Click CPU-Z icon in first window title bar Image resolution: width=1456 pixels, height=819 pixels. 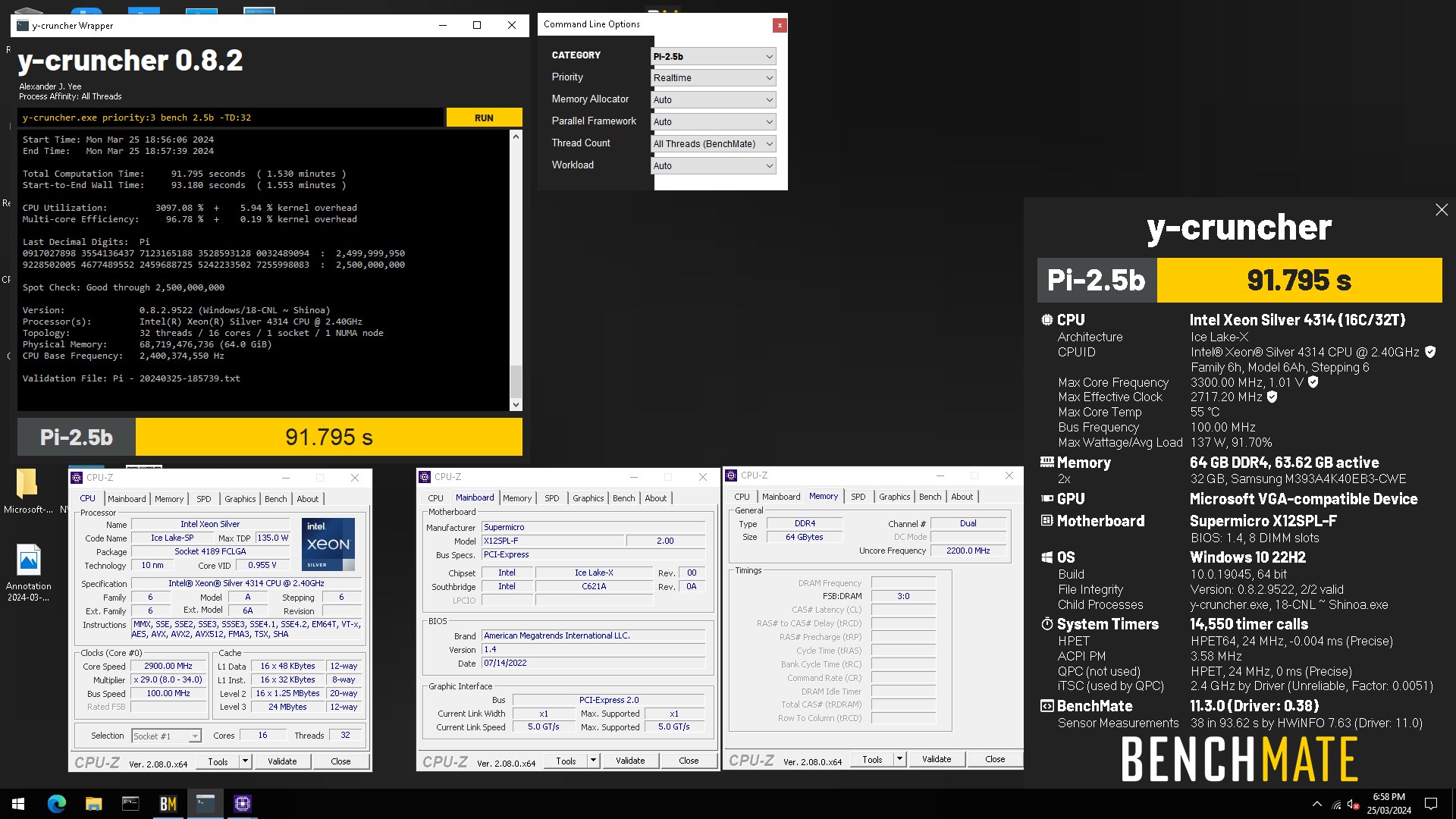click(x=77, y=478)
